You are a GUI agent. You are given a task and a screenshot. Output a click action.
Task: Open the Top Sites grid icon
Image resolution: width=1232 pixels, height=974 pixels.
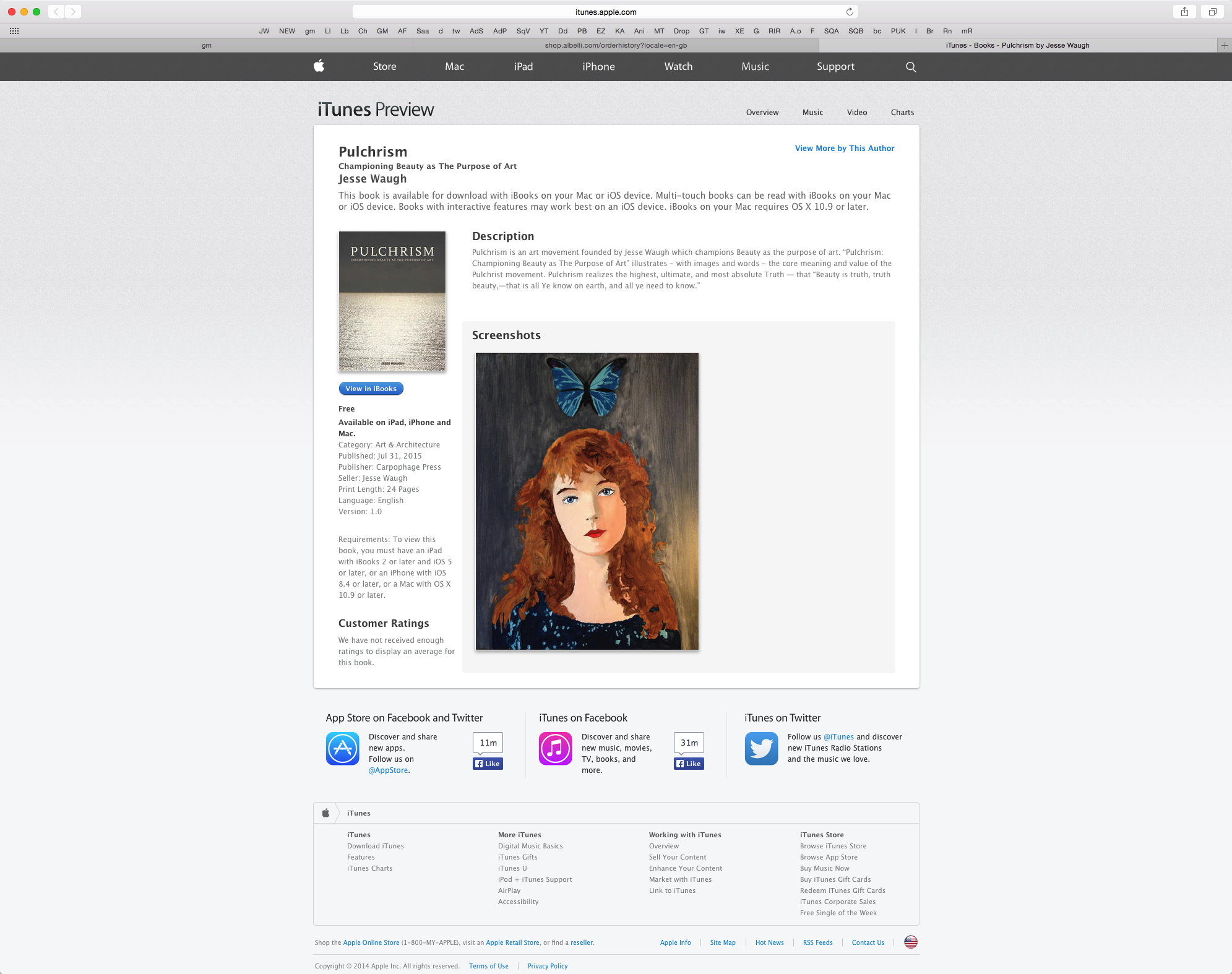[14, 31]
